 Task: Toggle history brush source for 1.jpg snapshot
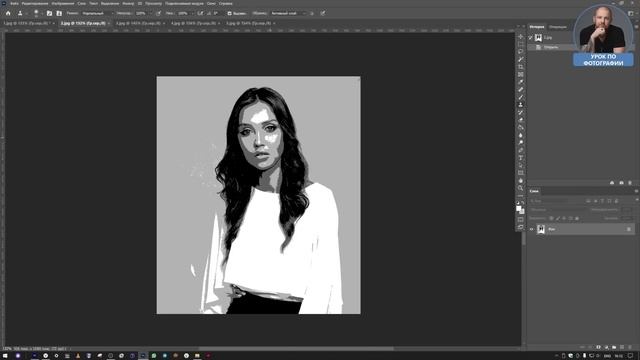point(531,38)
